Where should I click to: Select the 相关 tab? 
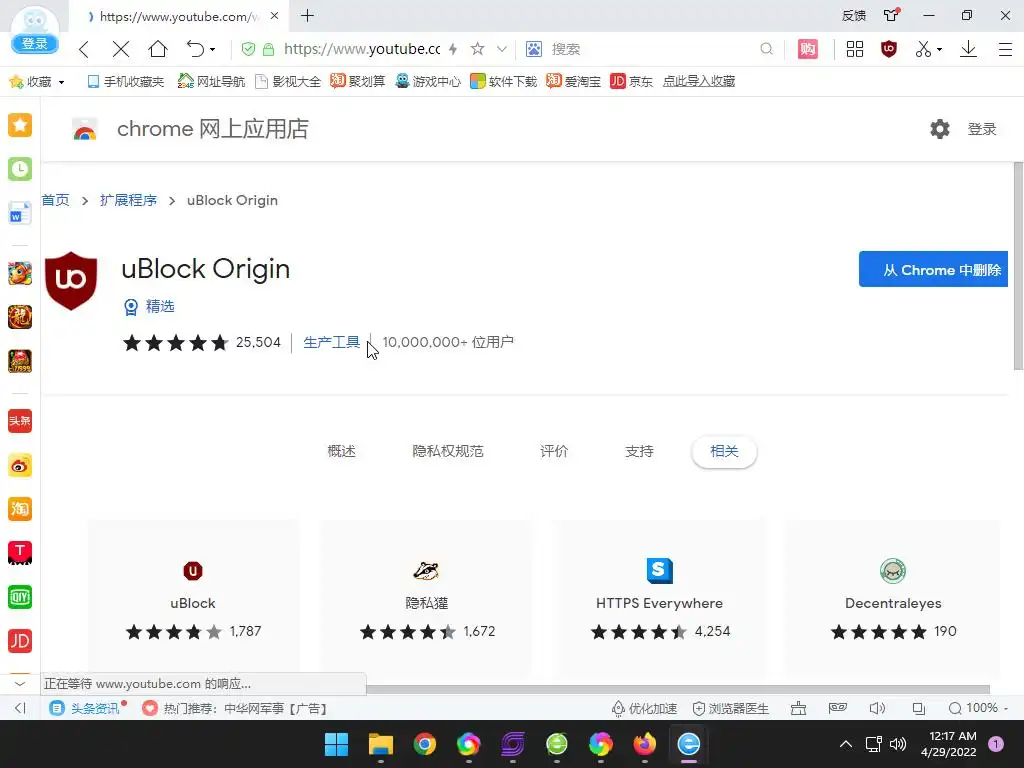coord(724,451)
